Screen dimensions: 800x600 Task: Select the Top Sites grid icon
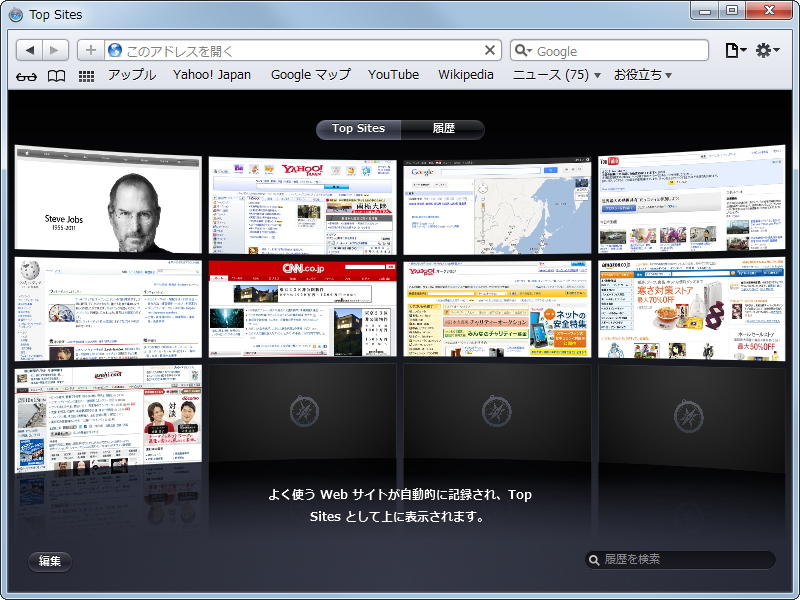[86, 75]
